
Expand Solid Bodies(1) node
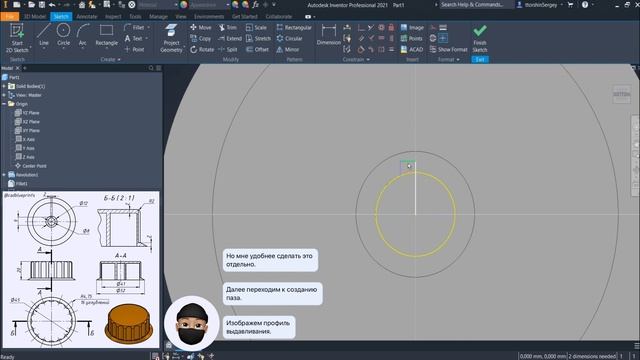click(x=4, y=86)
